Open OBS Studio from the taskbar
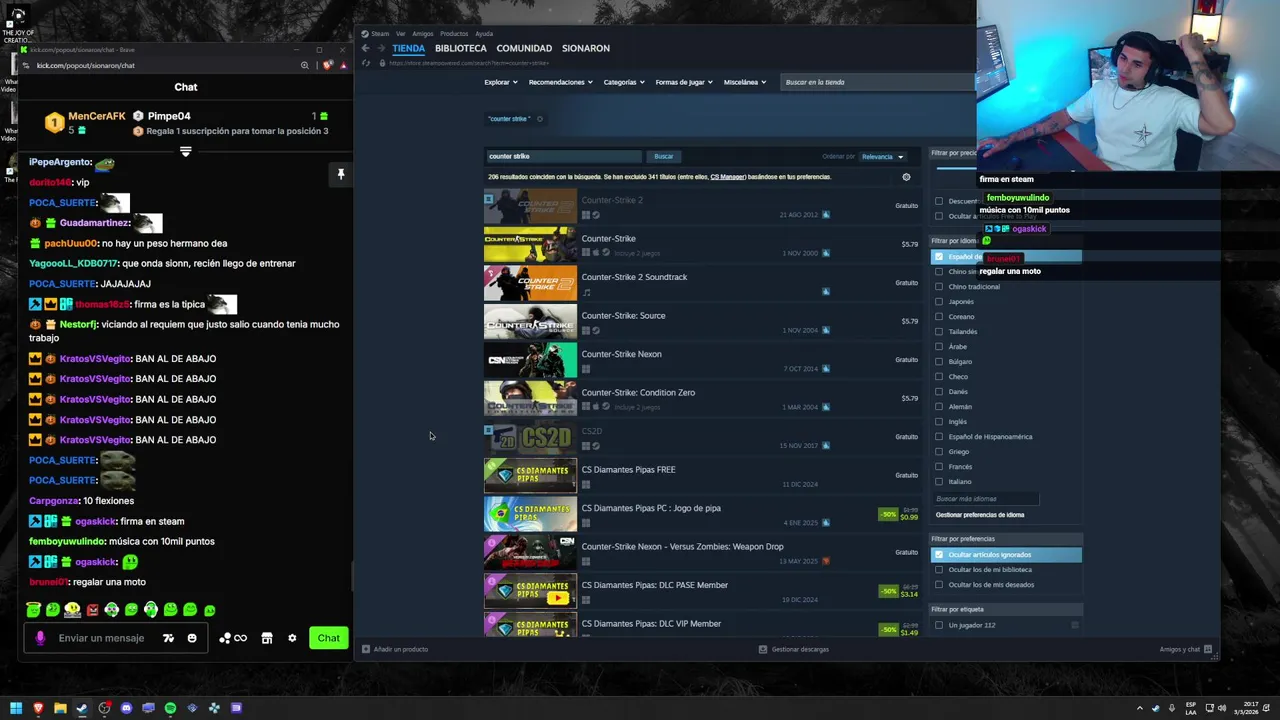 click(104, 708)
